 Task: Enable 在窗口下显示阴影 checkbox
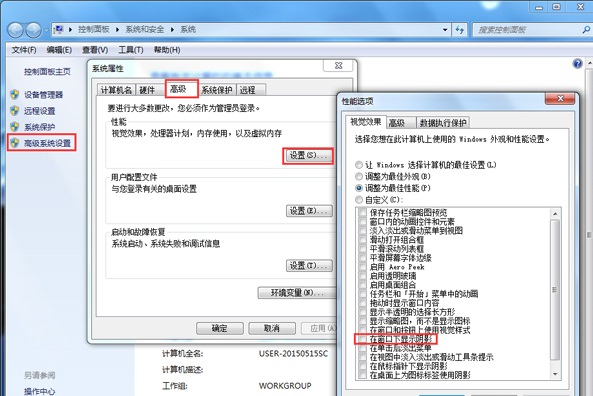tap(362, 339)
